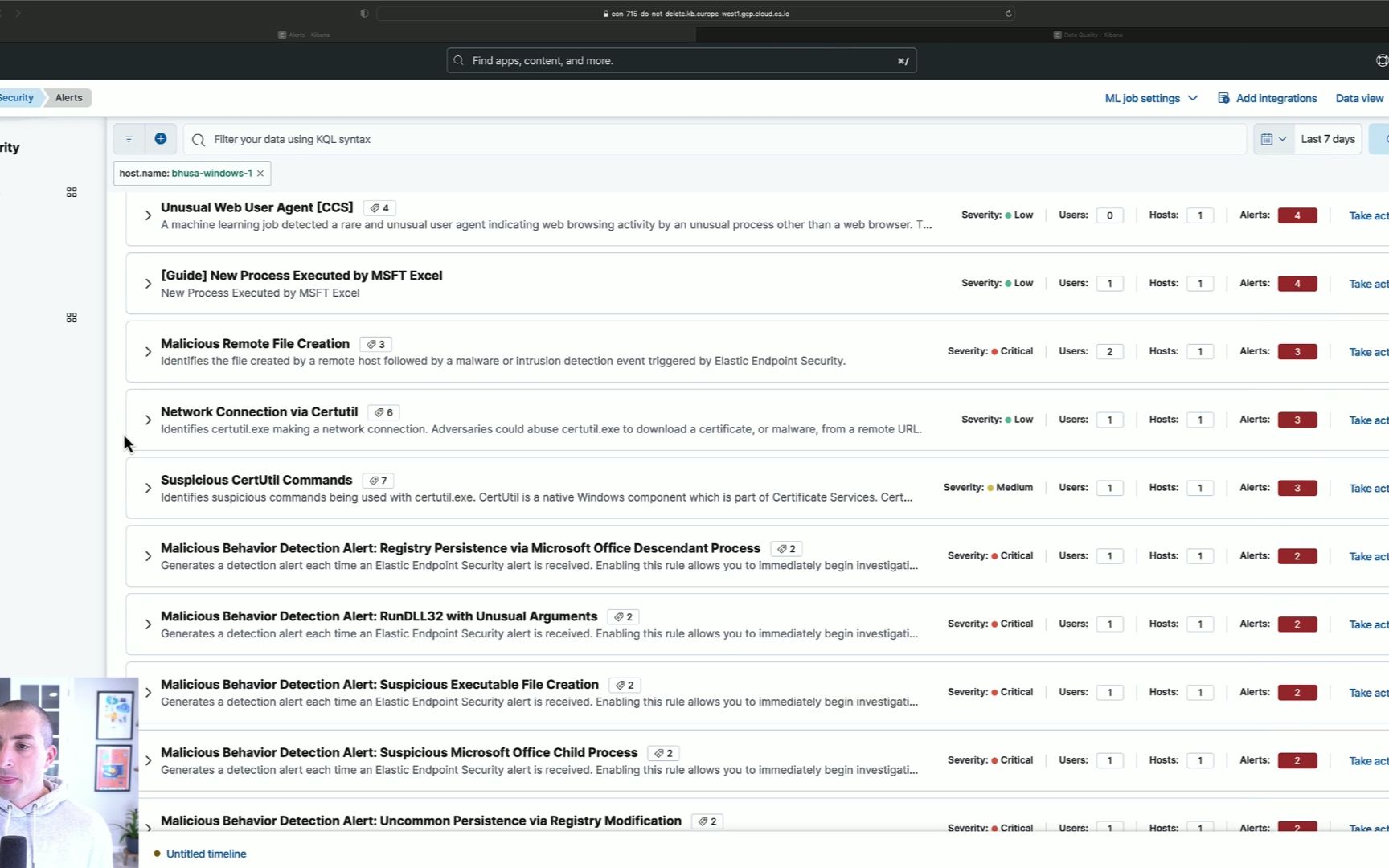Focus the Find apps, content, and more search
Viewport: 1389px width, 868px height.
[x=682, y=60]
